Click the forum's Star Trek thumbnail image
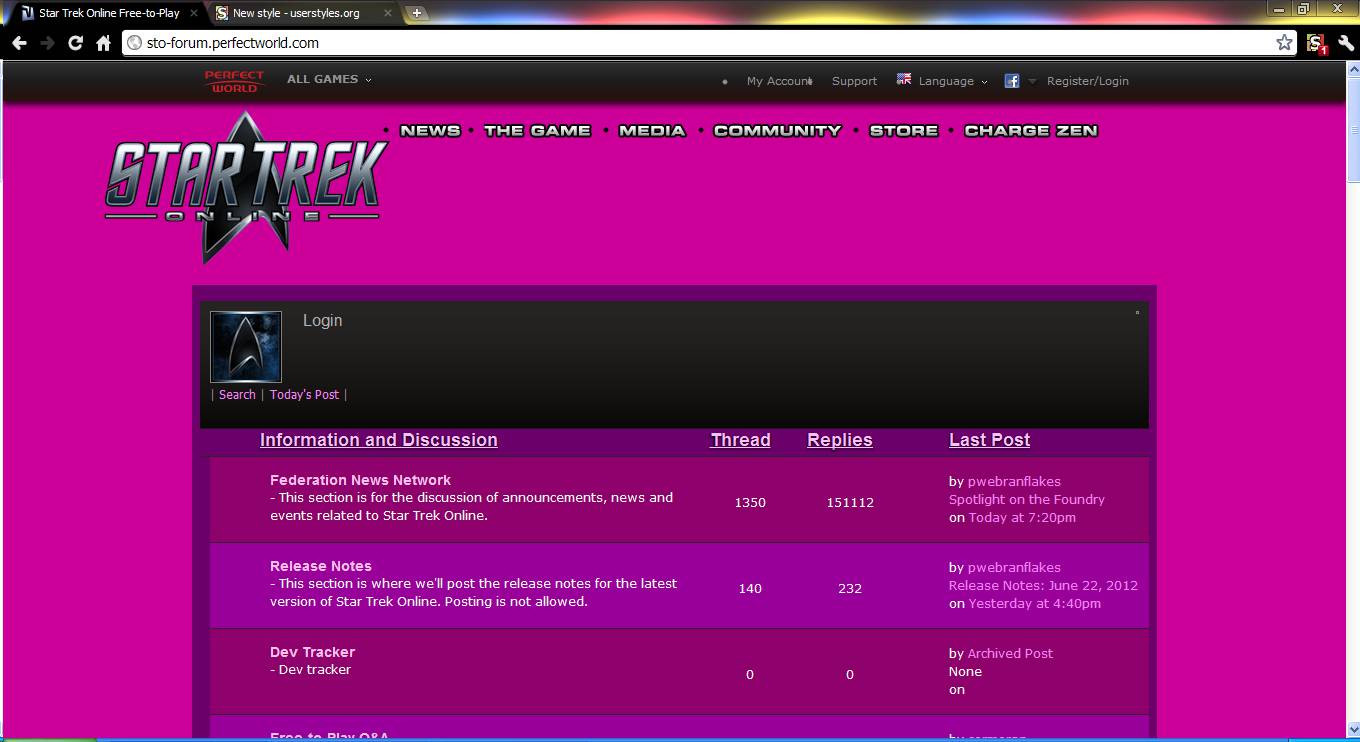This screenshot has width=1360, height=742. tap(245, 346)
